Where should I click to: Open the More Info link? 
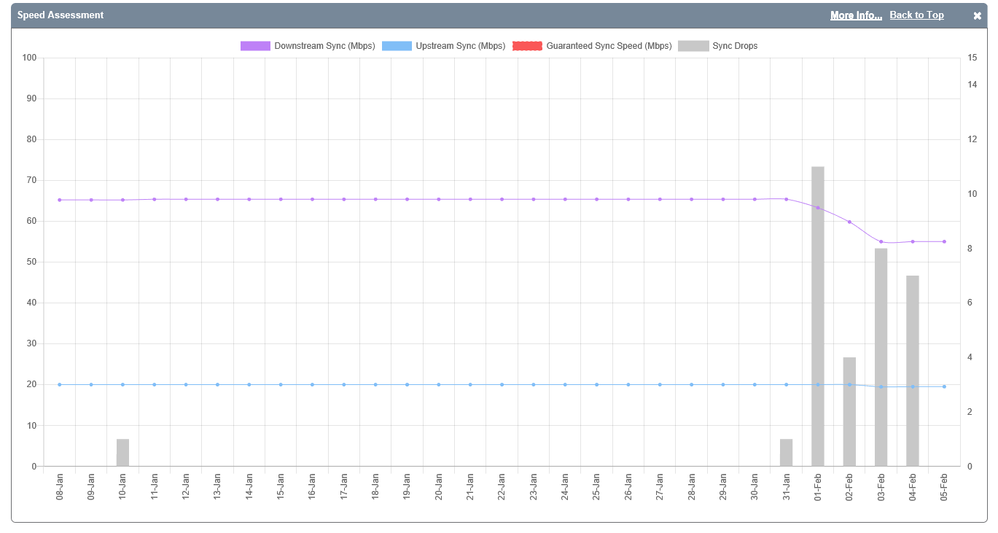point(855,16)
